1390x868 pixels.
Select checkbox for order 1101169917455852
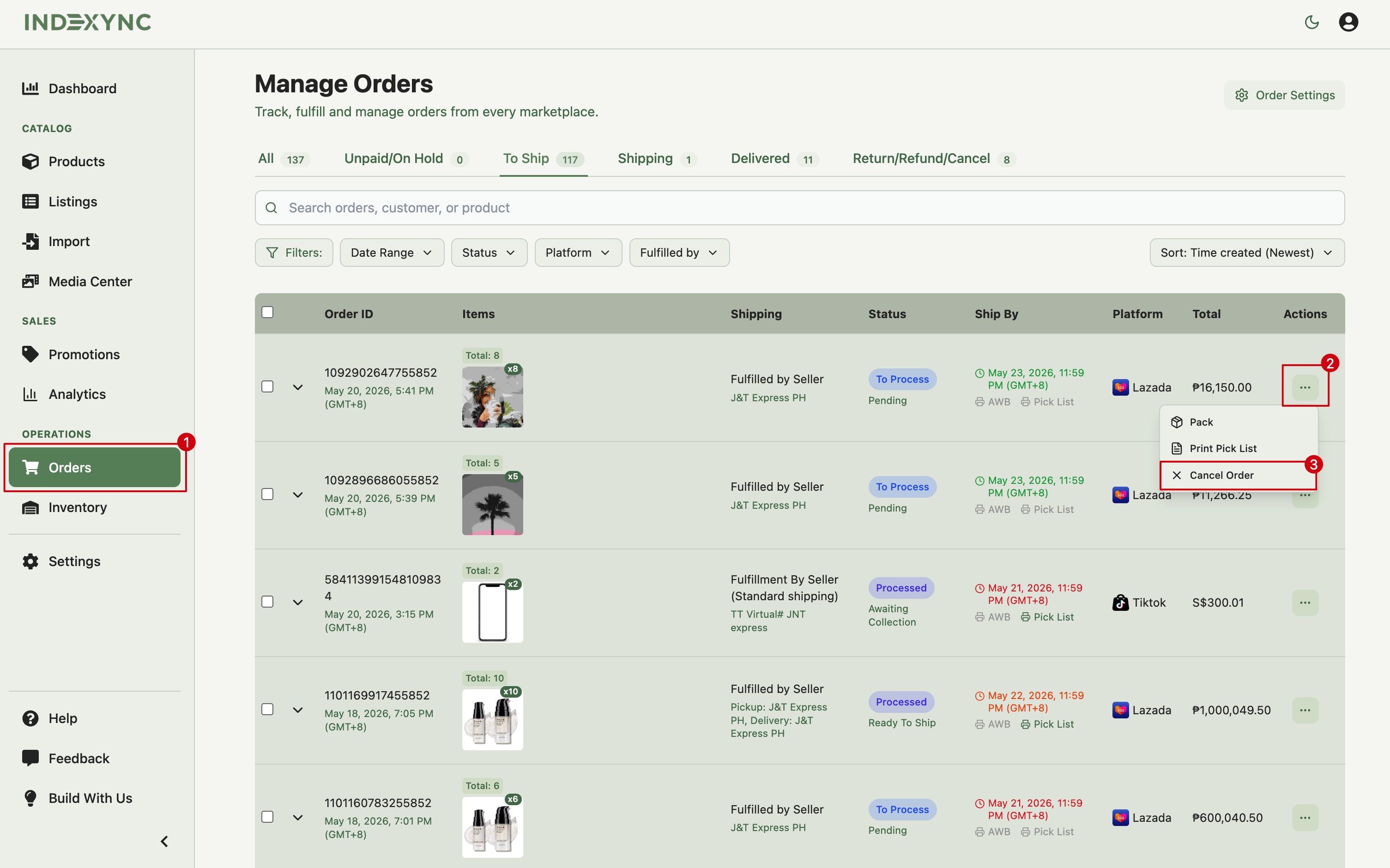tap(267, 710)
